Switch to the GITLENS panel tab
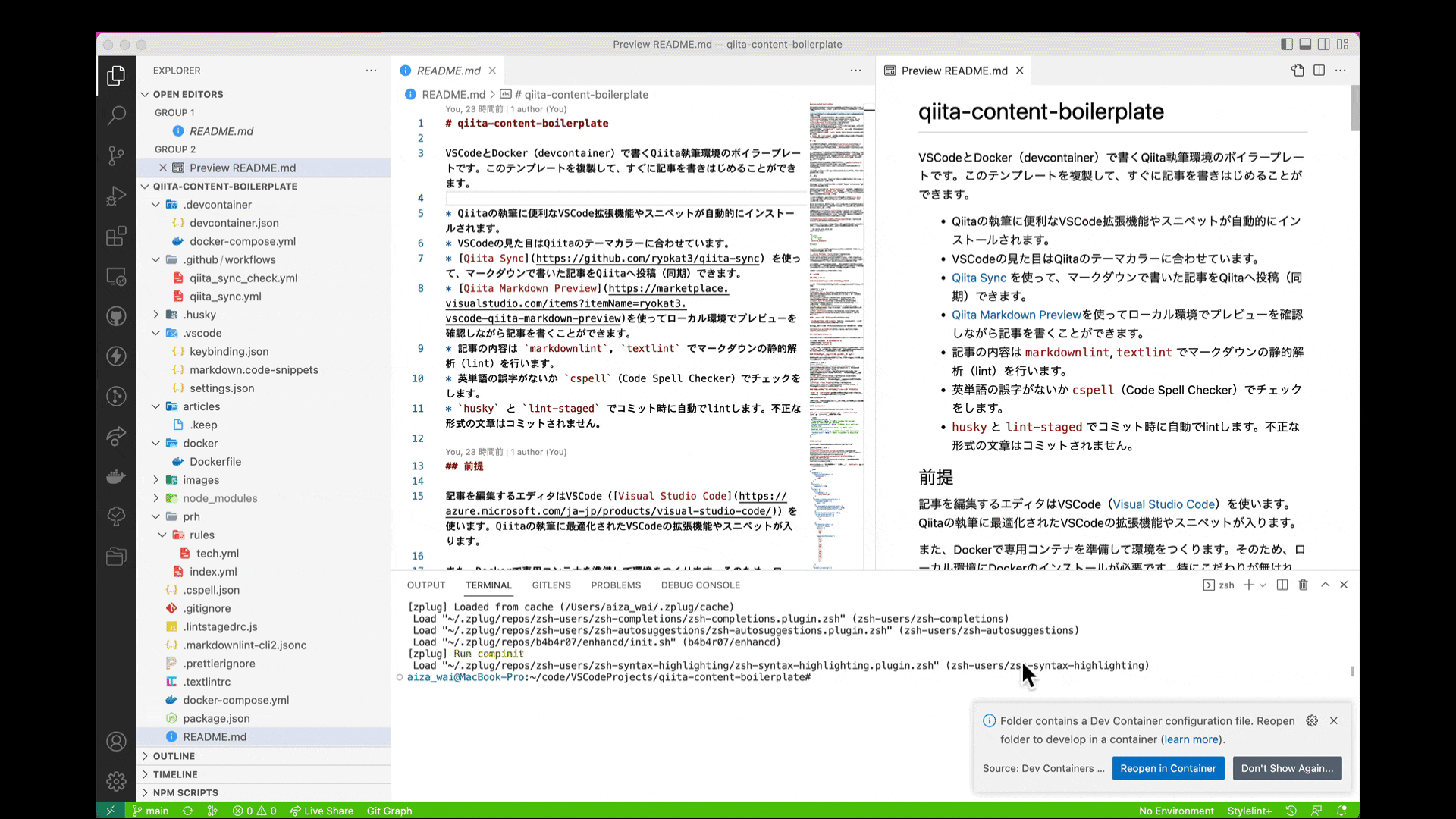 point(551,585)
